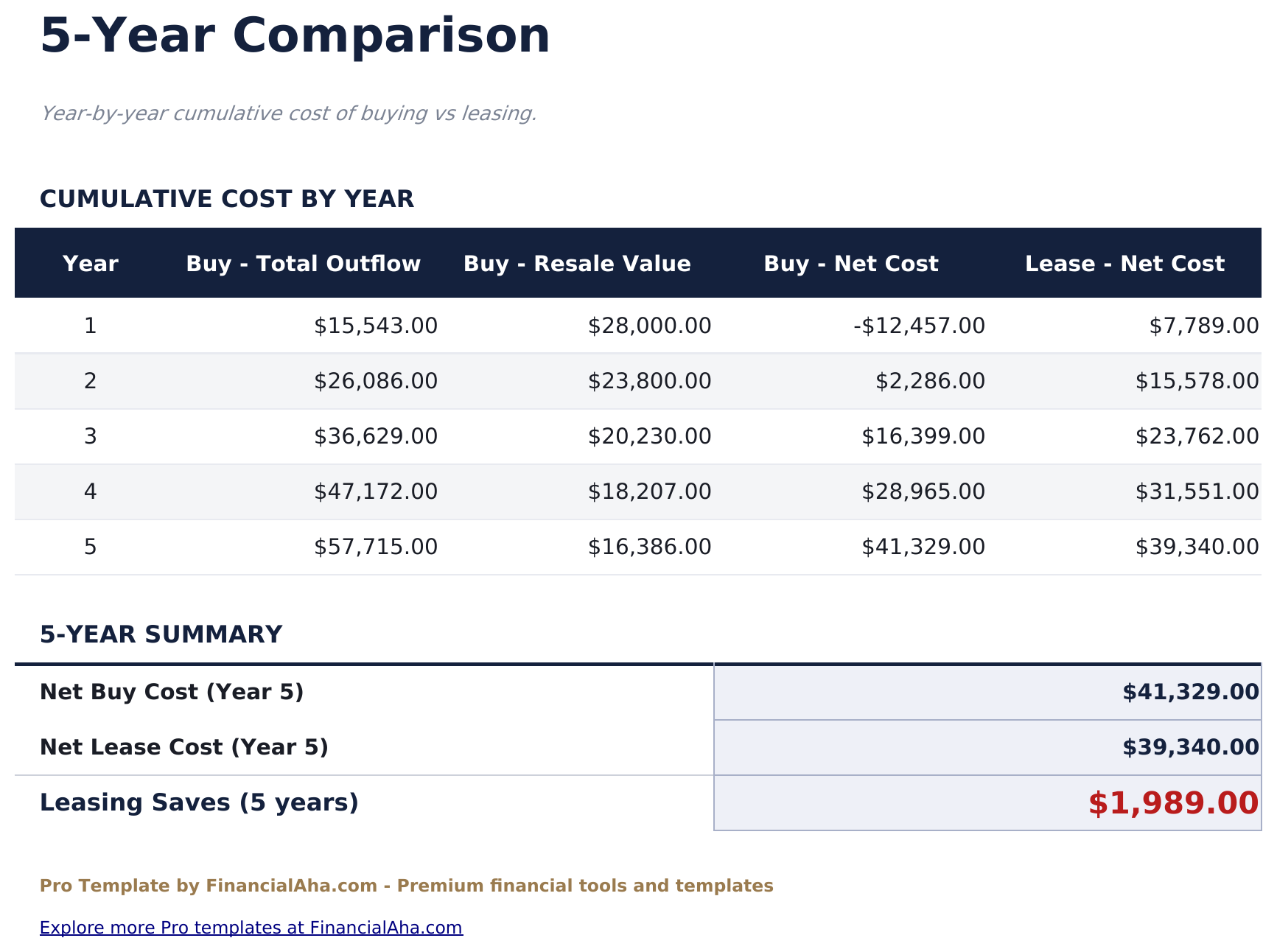The height and width of the screenshot is (952, 1277).
Task: Click the Net Lease Cost $39,340.00 summary value
Action: click(1189, 746)
